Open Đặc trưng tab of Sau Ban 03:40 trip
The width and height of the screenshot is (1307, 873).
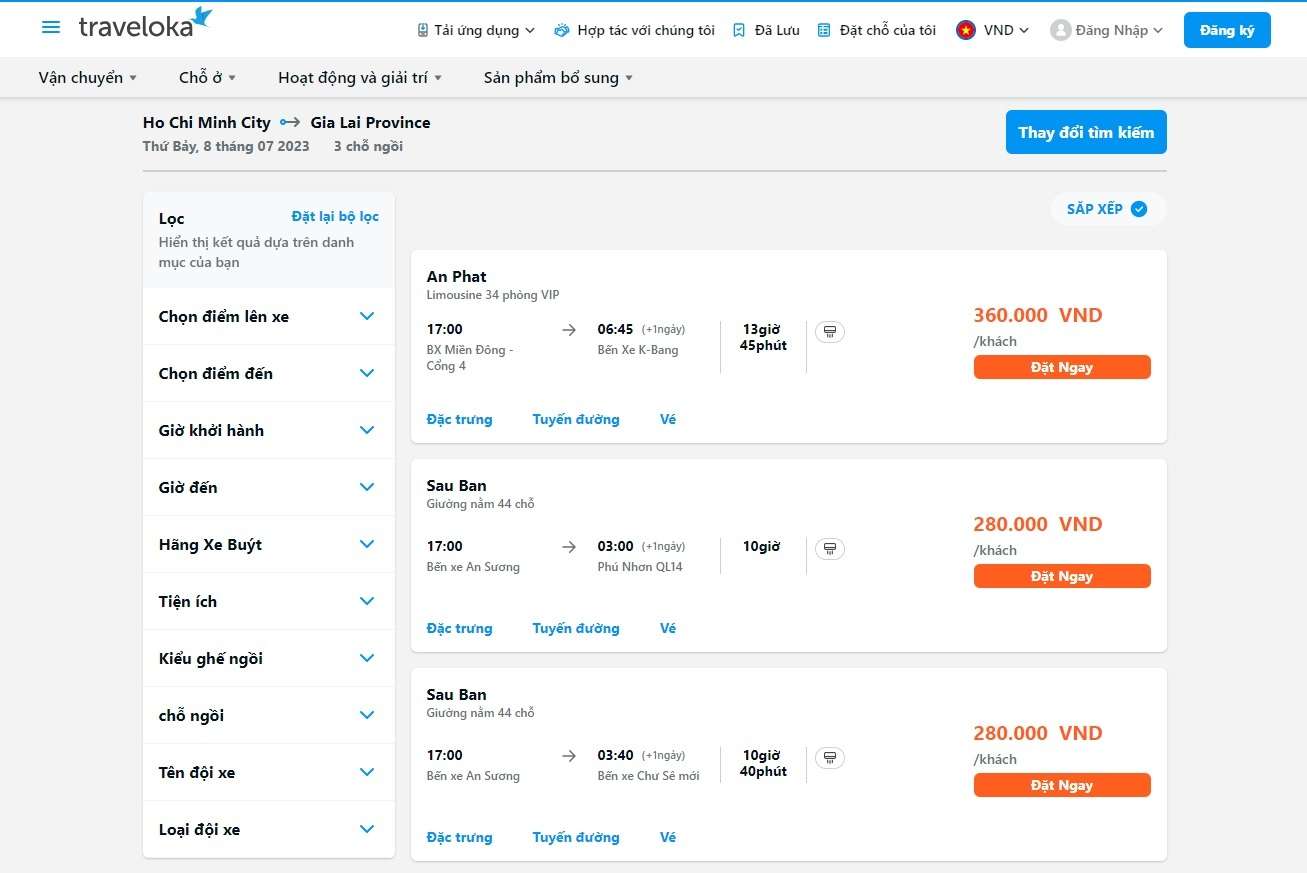(459, 837)
